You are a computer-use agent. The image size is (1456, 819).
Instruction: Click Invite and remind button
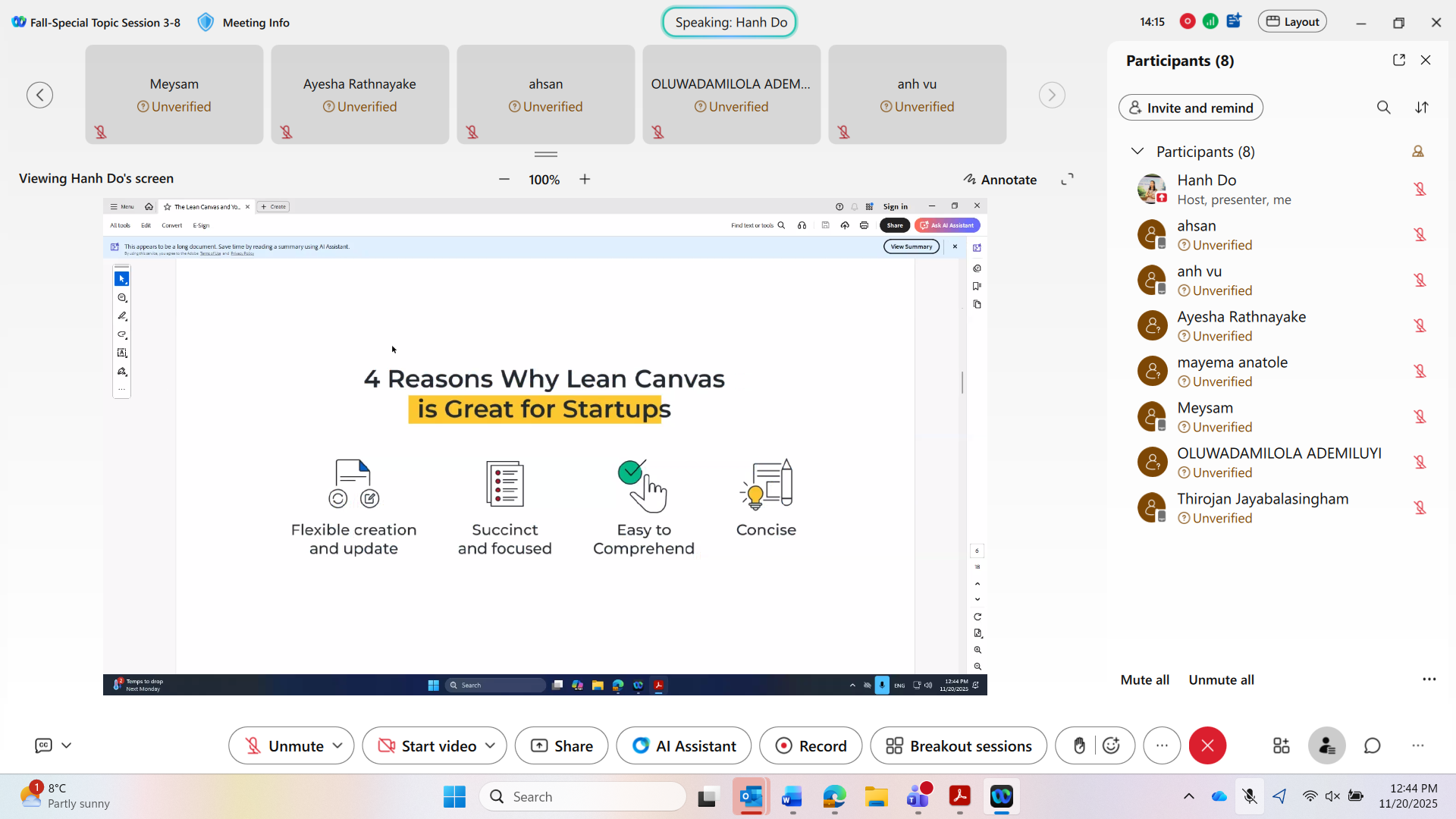(1191, 108)
